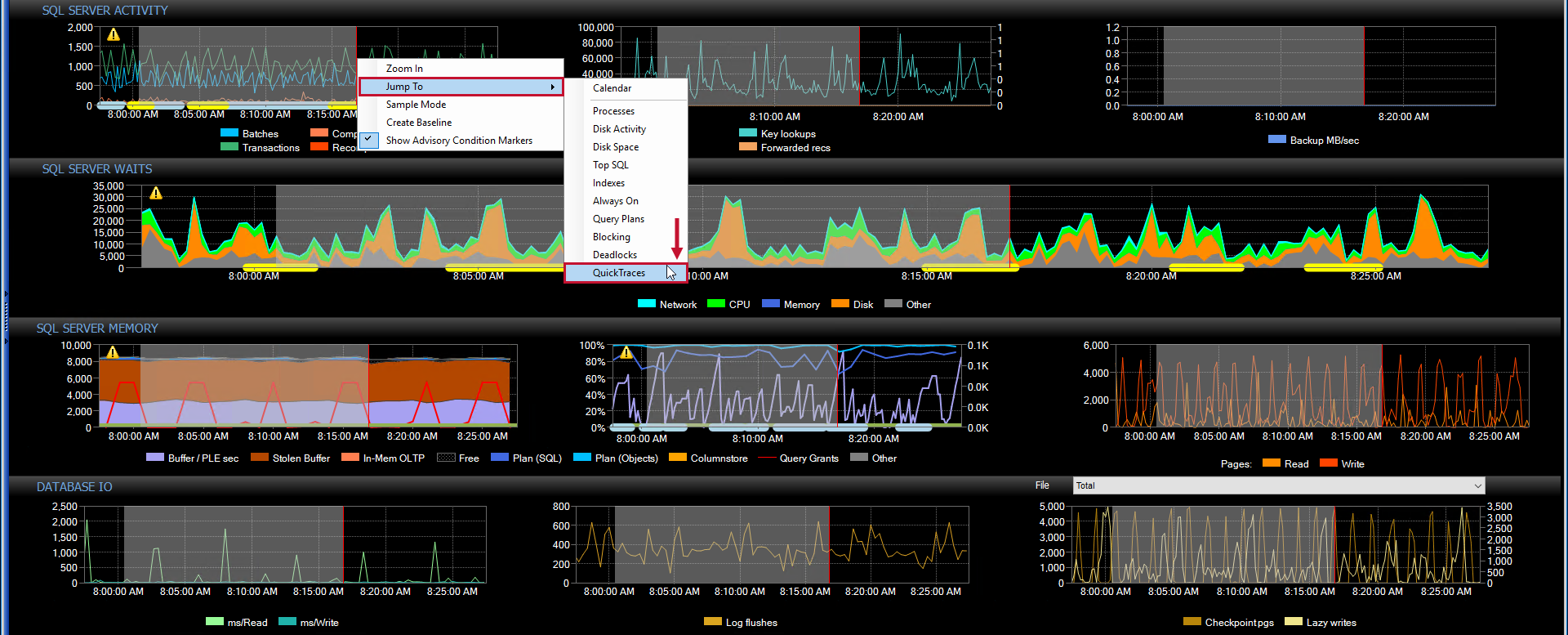This screenshot has width=1568, height=635.
Task: Click the Disk waits legend swatch
Action: (x=840, y=304)
